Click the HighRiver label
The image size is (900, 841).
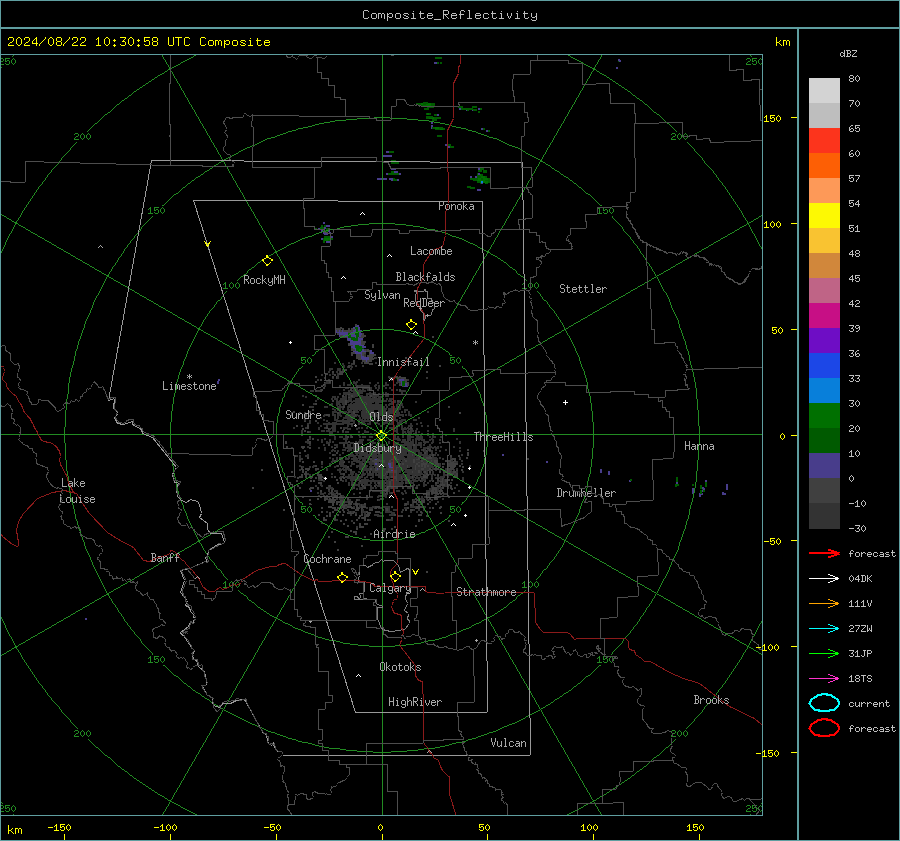click(415, 702)
